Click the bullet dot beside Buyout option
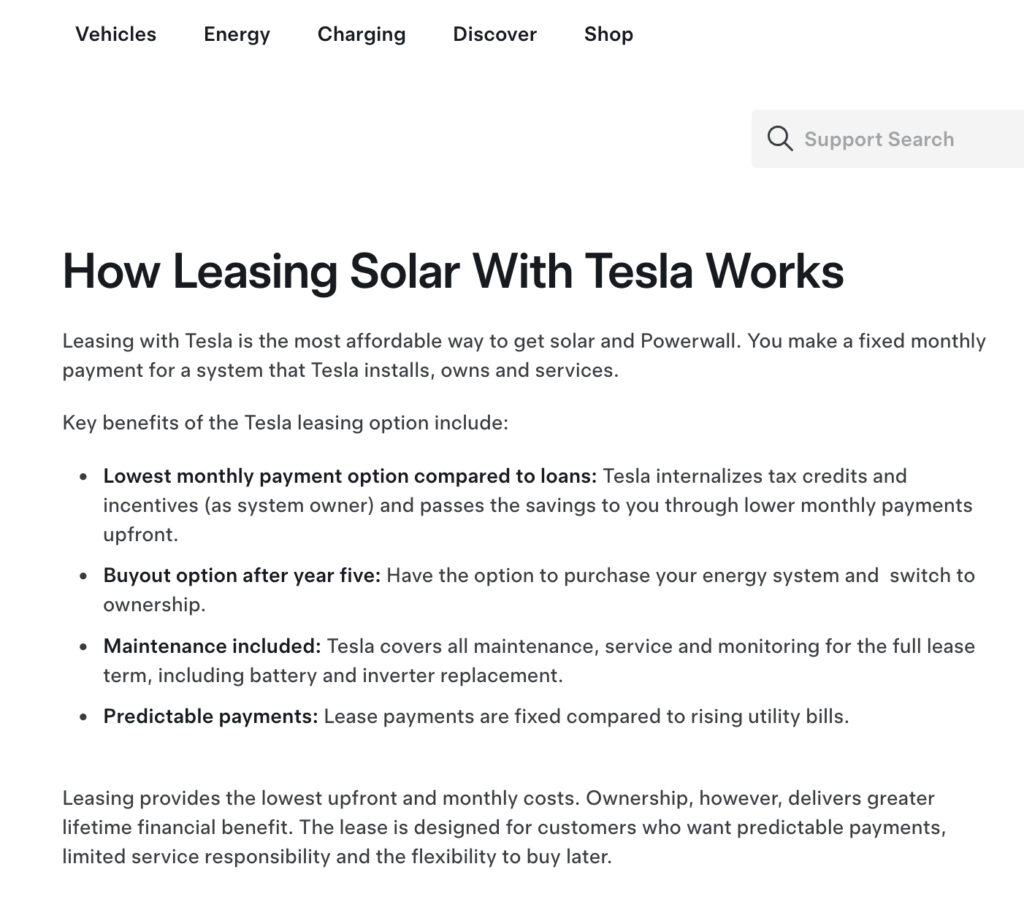 (x=83, y=577)
